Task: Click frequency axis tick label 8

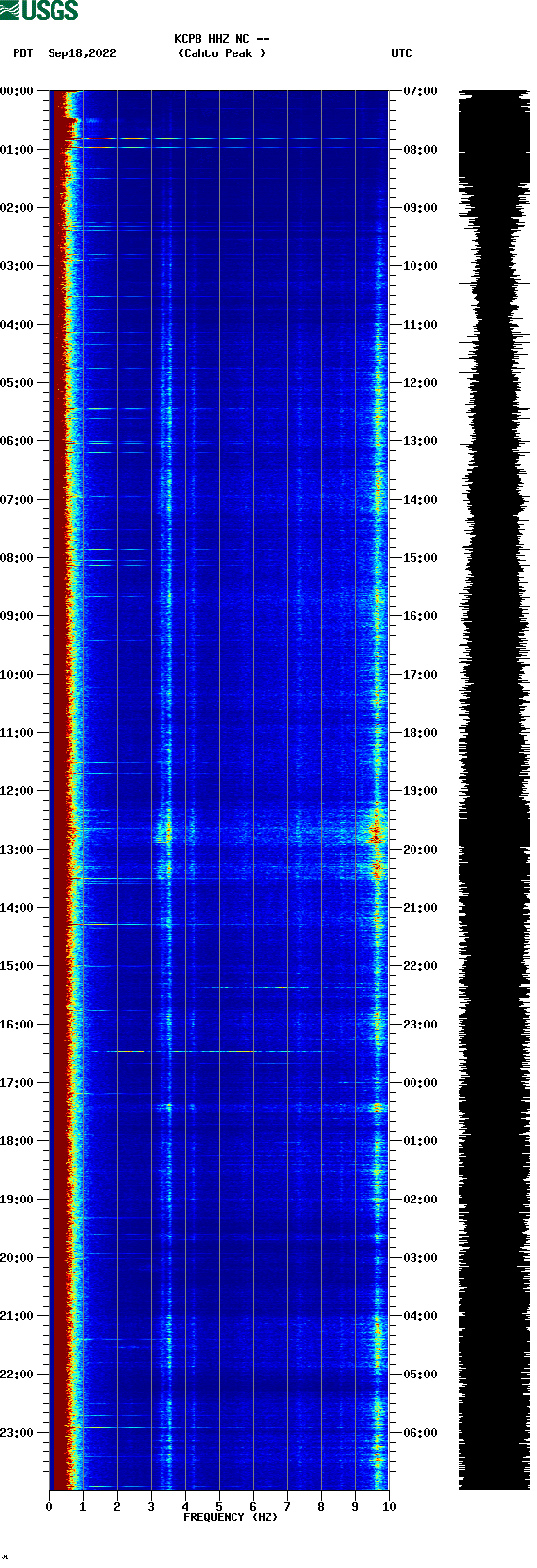Action: pos(321,1507)
